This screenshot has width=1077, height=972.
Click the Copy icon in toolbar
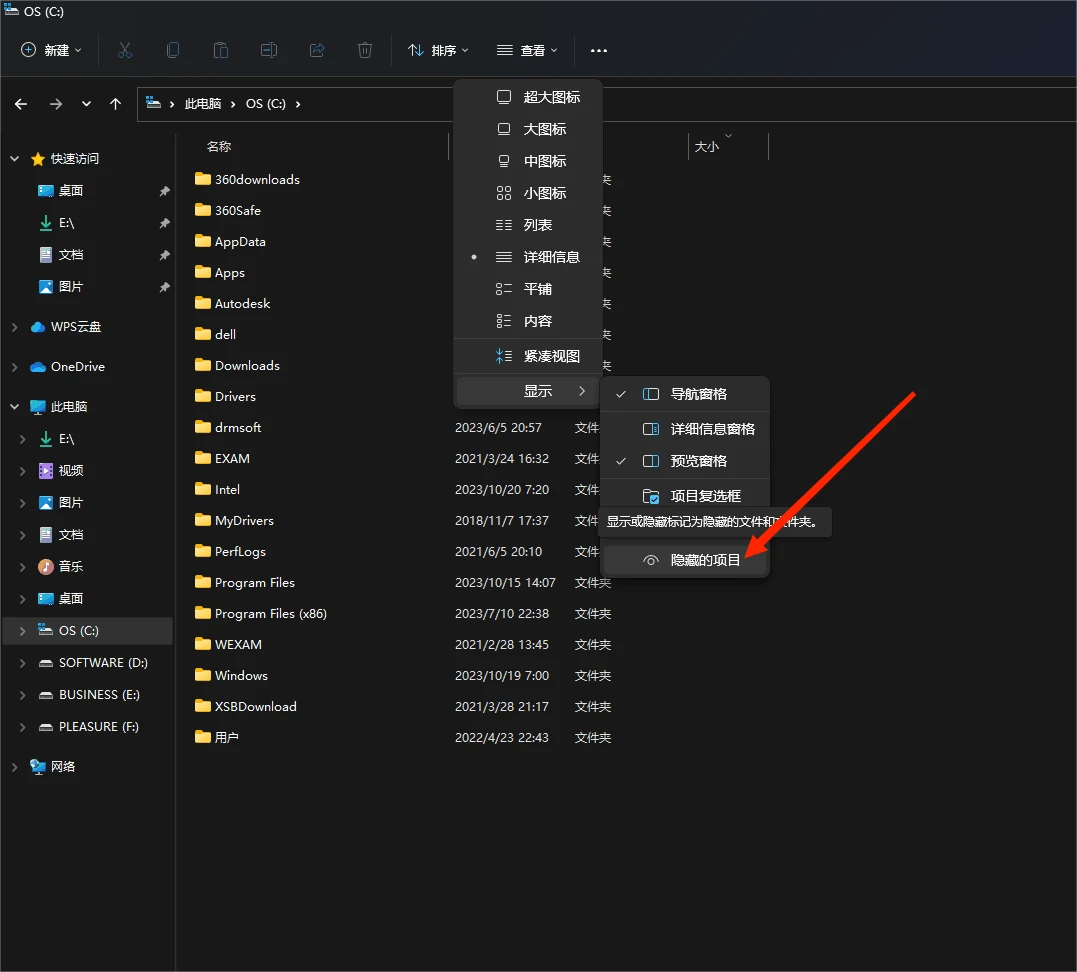tap(173, 50)
